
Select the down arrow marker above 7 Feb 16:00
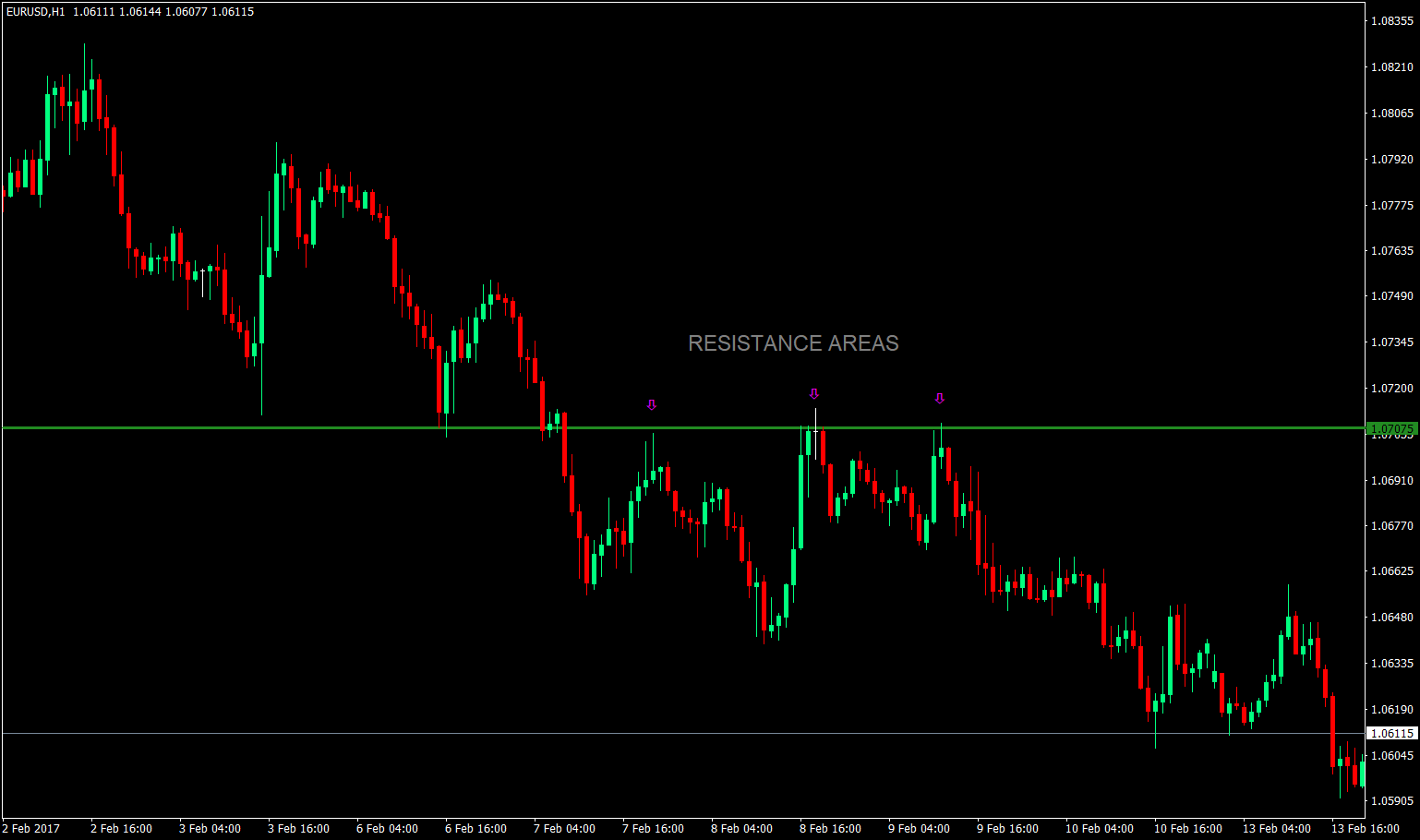[652, 404]
